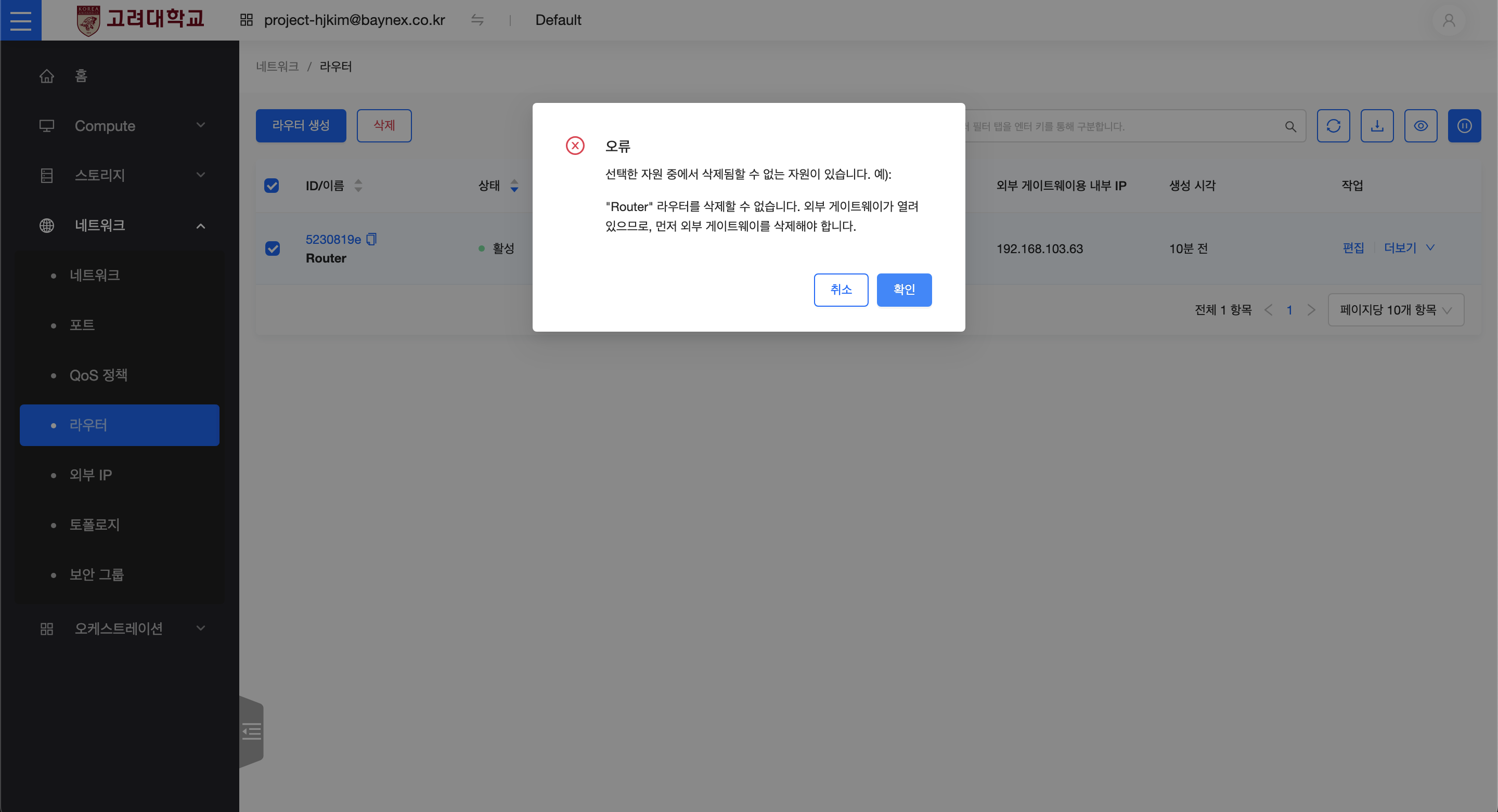Click the Korea University logo
Screen dimensions: 1498x812
141,20
